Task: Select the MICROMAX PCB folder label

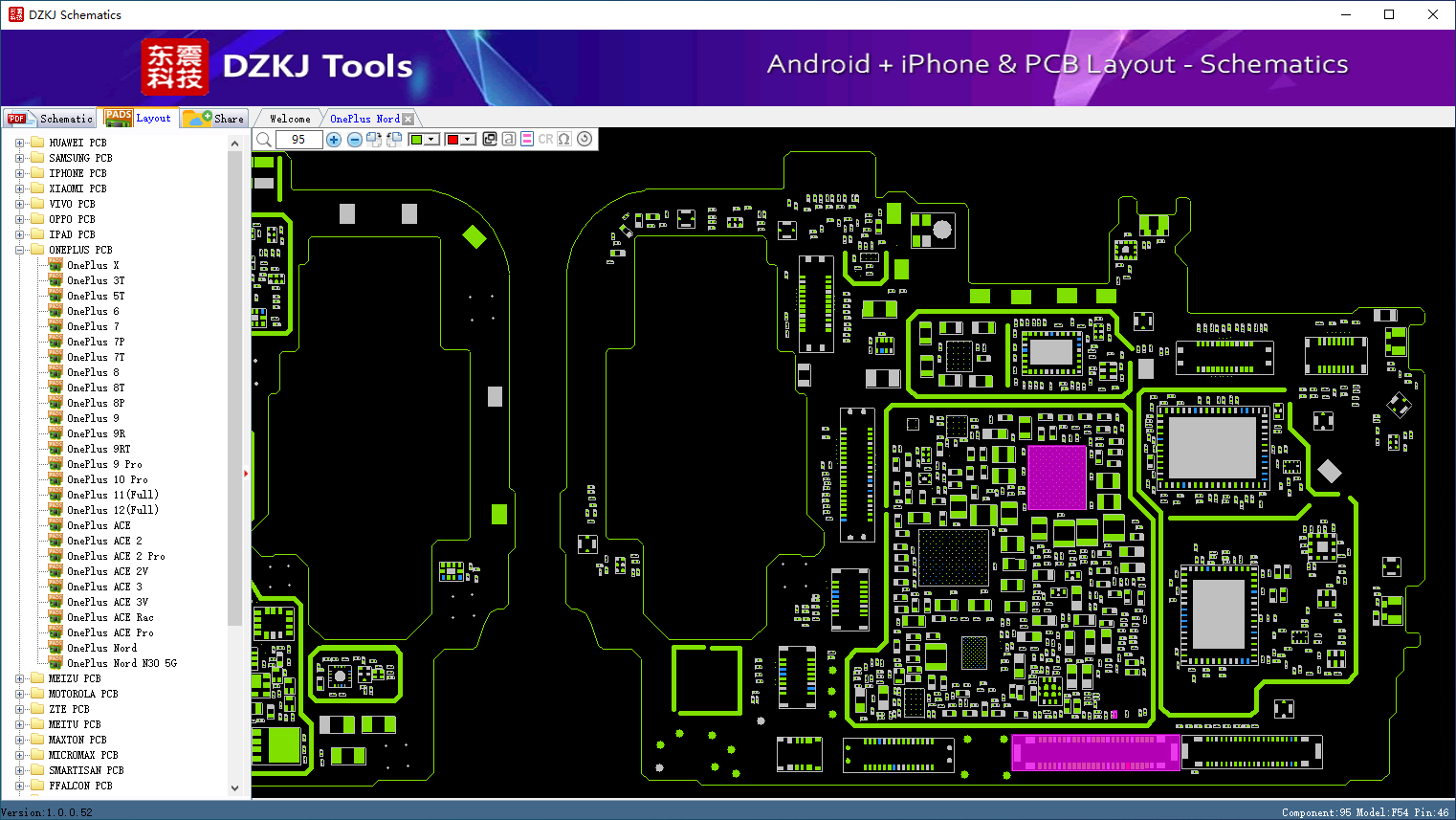Action: click(83, 755)
